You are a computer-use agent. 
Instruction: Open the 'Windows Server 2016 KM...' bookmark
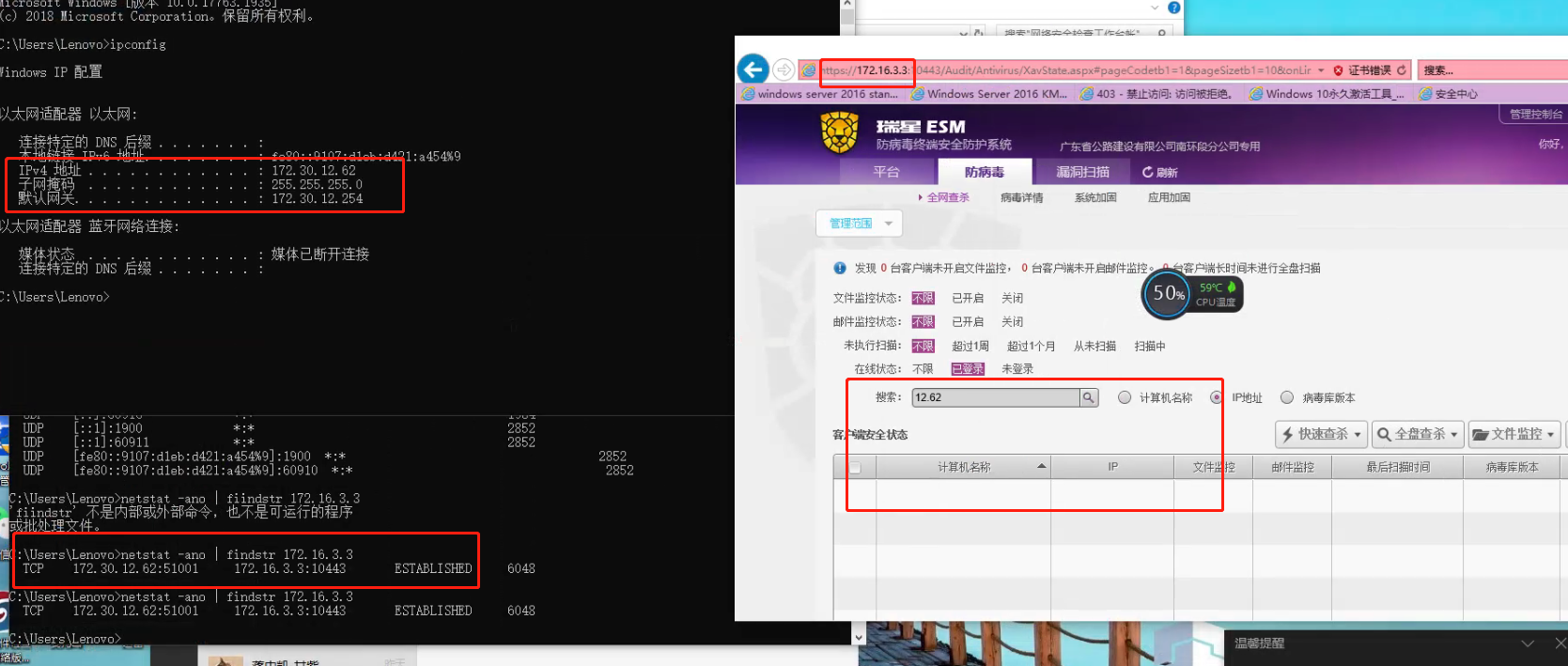pos(989,94)
